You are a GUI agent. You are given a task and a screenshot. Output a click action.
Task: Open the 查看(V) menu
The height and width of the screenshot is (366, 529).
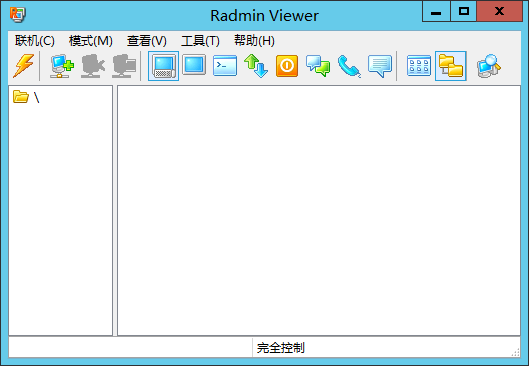pos(147,41)
